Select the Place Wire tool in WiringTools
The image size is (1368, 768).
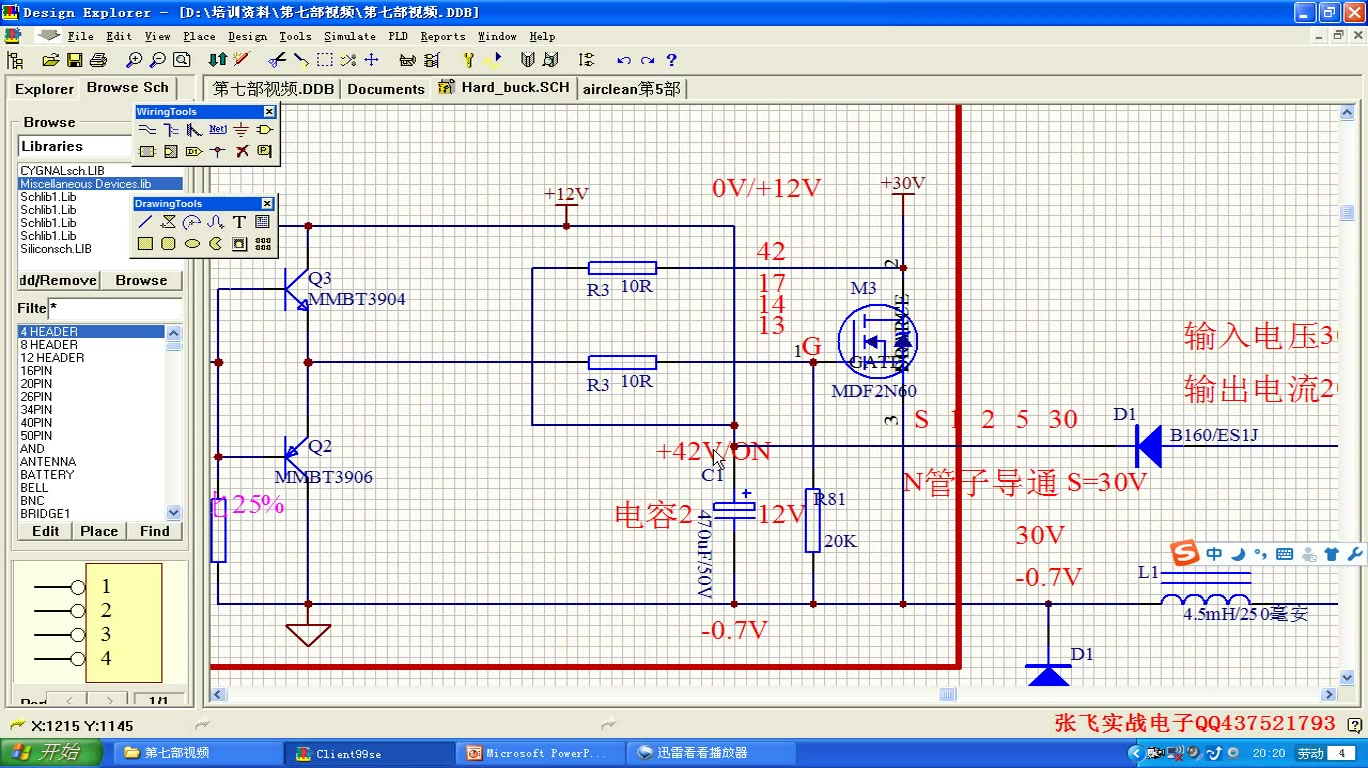147,130
